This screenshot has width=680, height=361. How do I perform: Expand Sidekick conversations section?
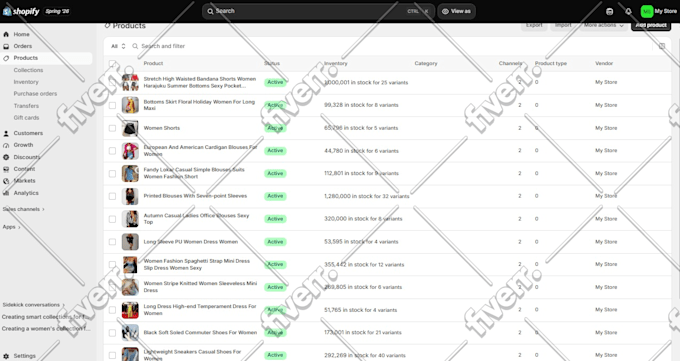[x=33, y=305]
